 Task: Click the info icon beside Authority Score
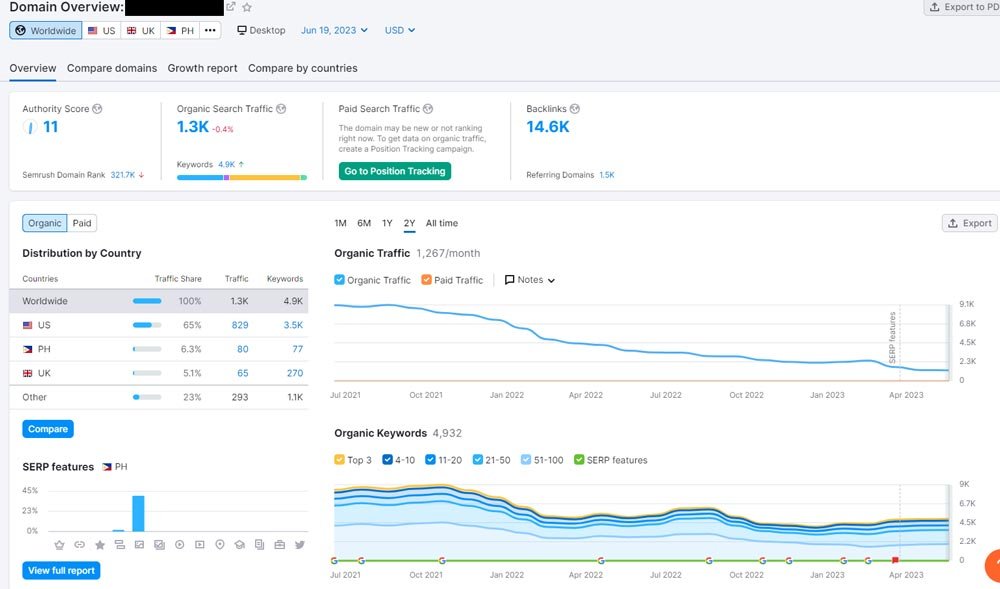(97, 109)
